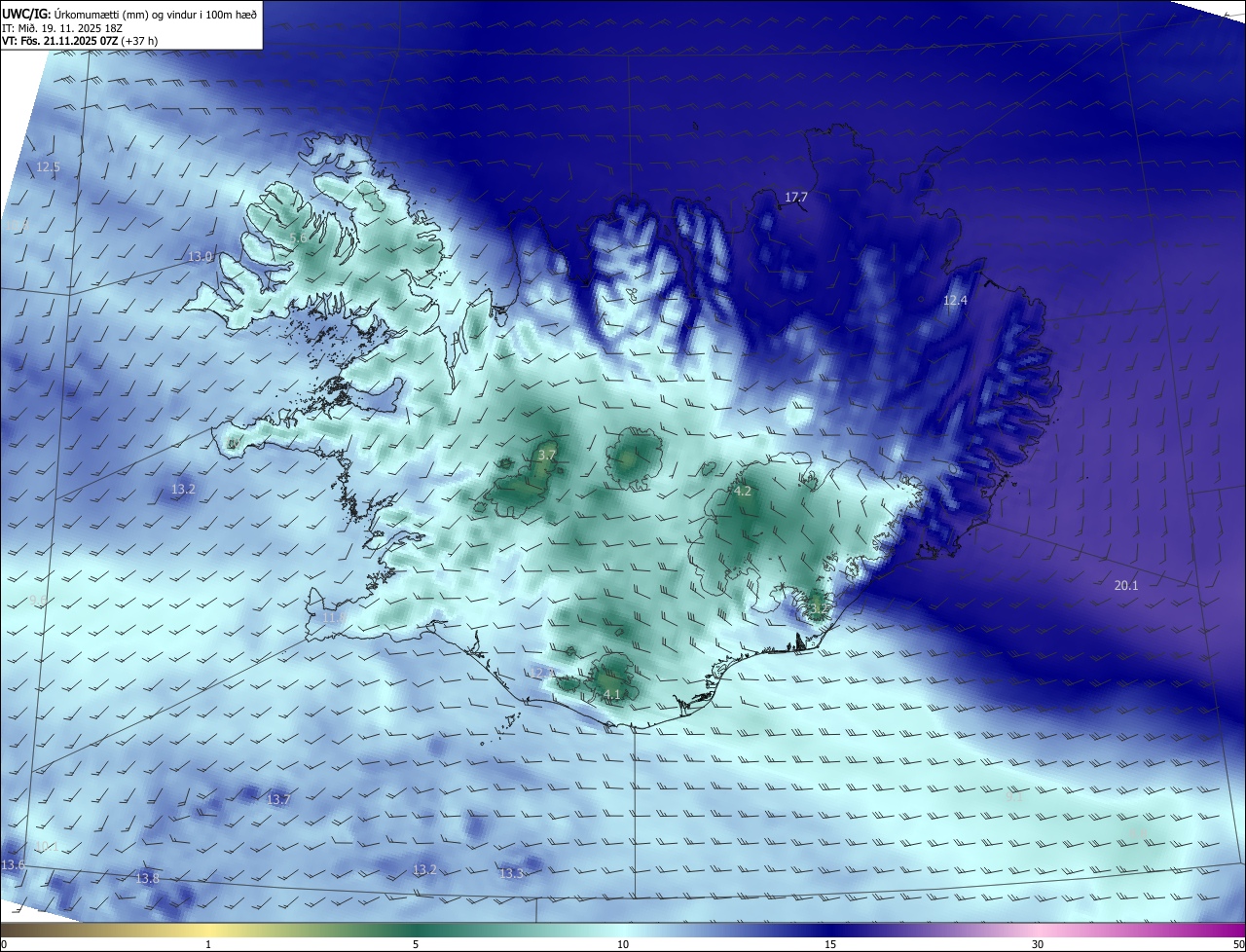Click the 20.1 value label on the map
The height and width of the screenshot is (952, 1246).
pyautogui.click(x=1126, y=585)
